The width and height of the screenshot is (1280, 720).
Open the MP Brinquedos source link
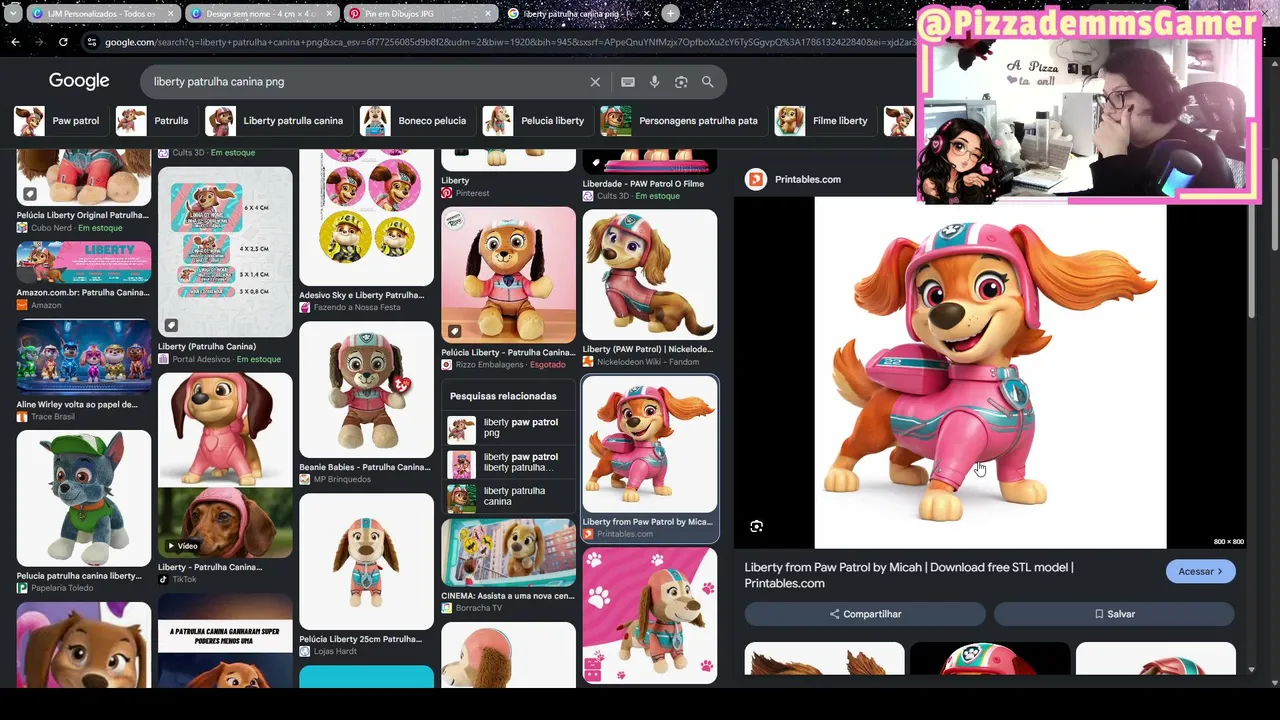coord(342,479)
